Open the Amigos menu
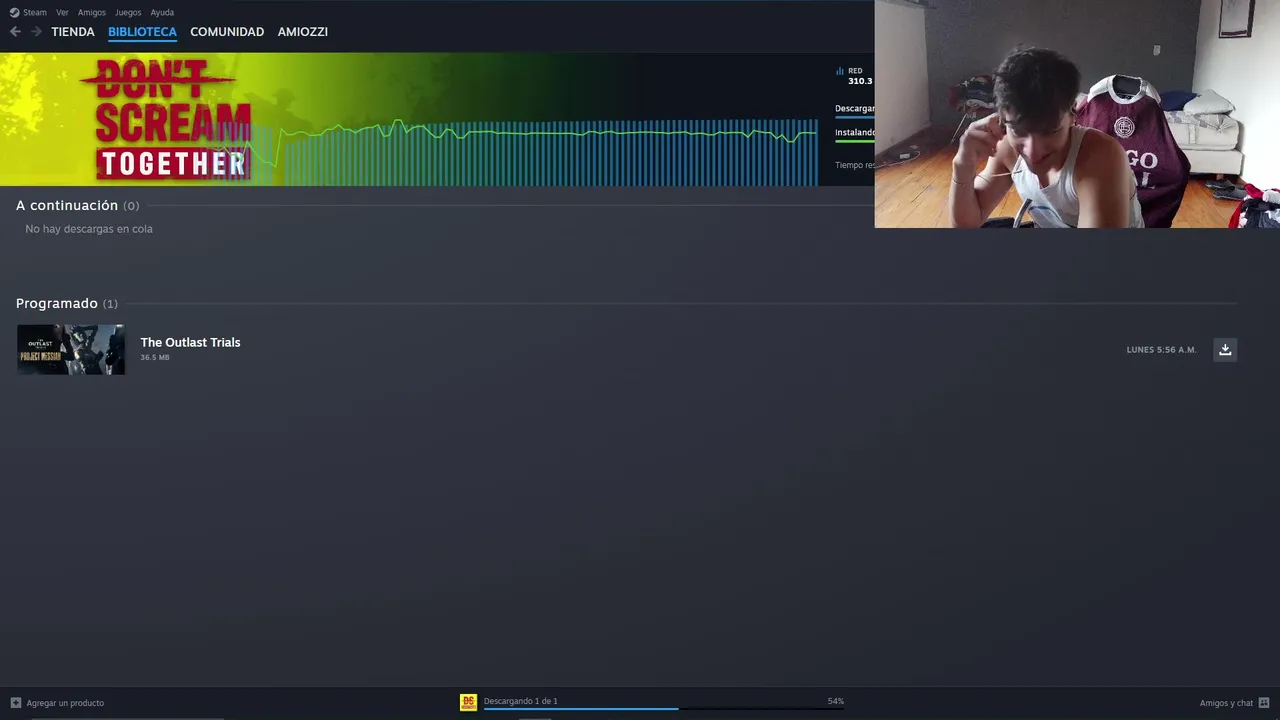 (92, 12)
